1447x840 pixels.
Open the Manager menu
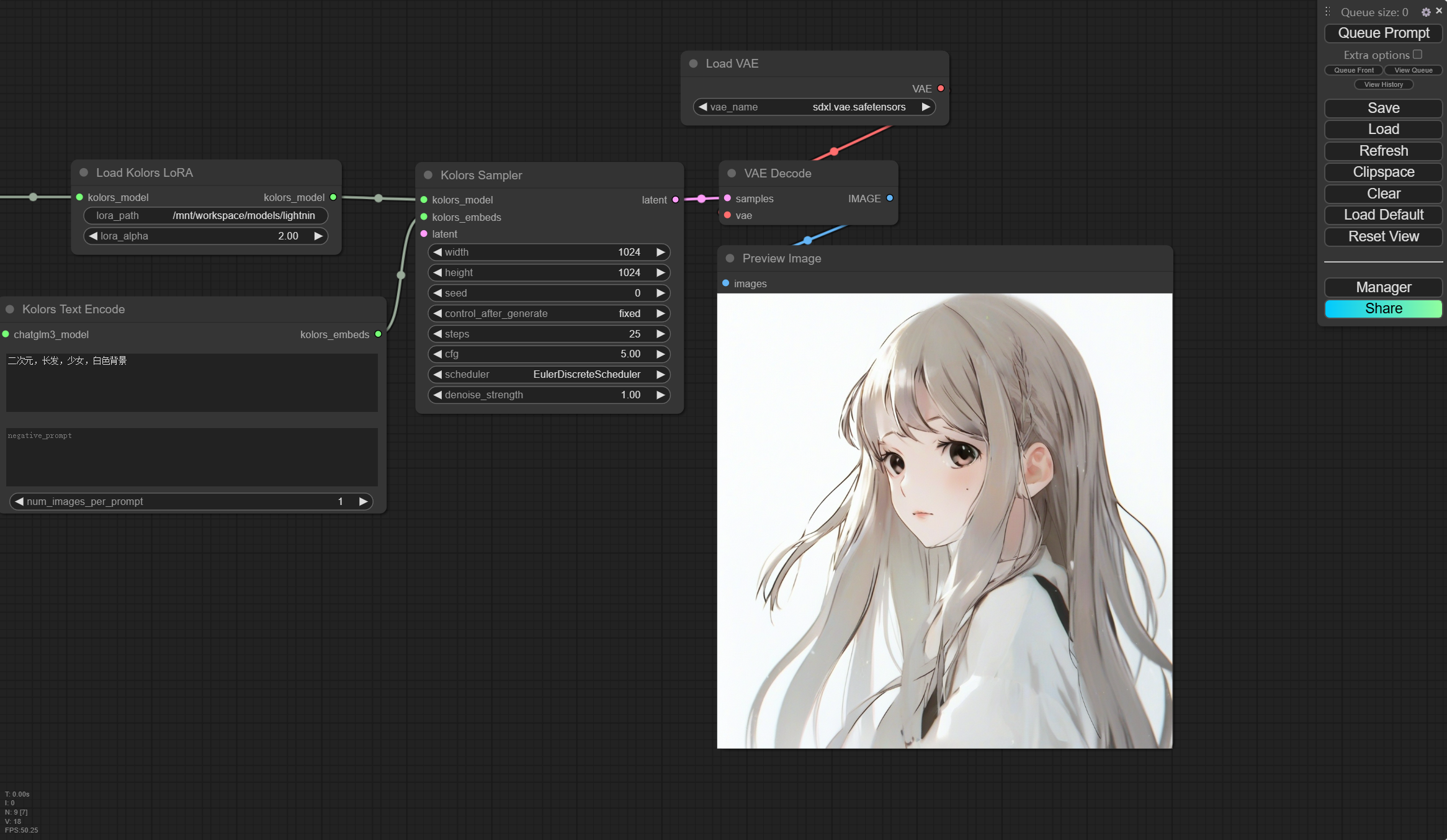pyautogui.click(x=1383, y=287)
